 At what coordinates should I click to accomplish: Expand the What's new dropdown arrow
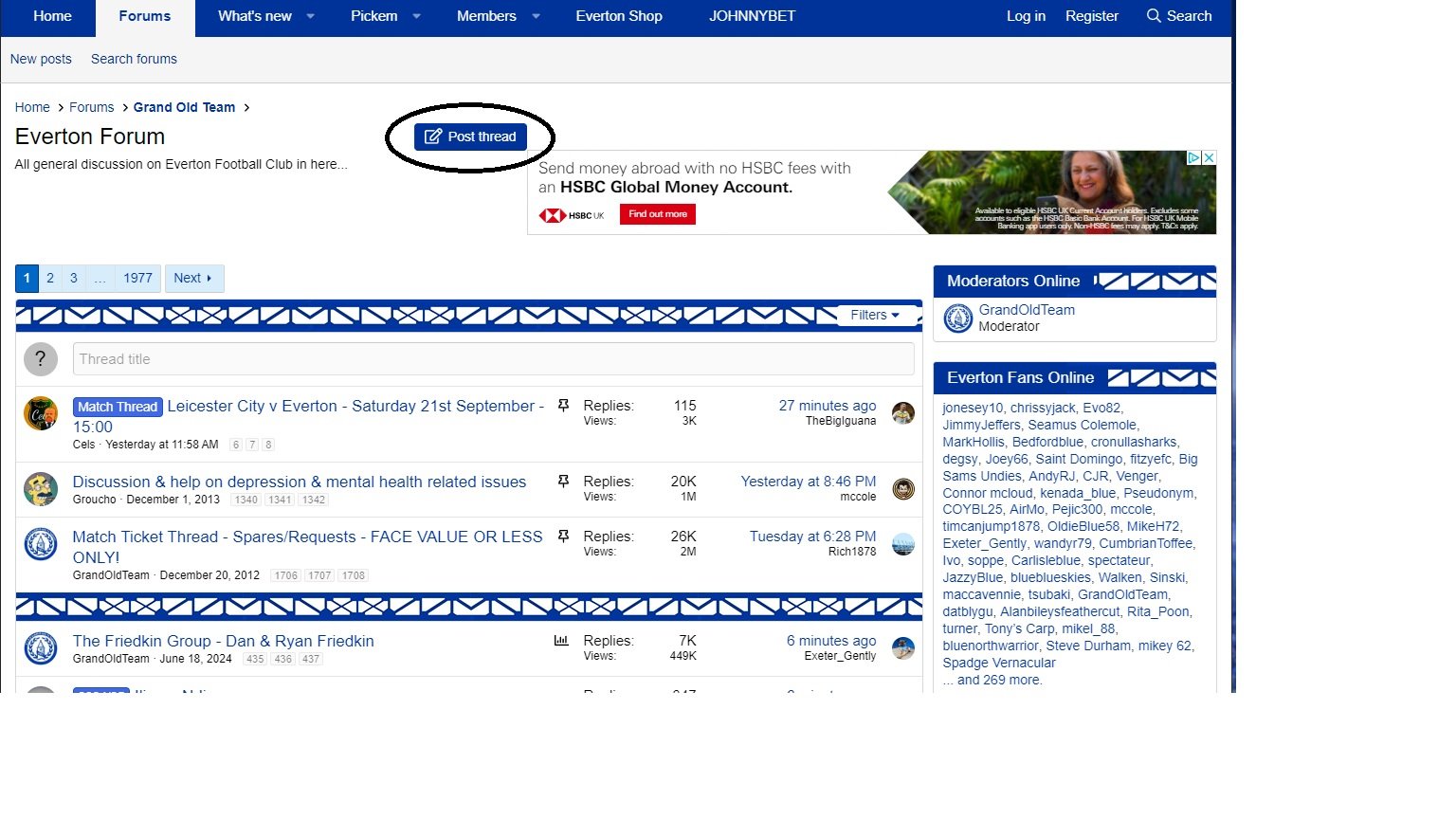(310, 16)
